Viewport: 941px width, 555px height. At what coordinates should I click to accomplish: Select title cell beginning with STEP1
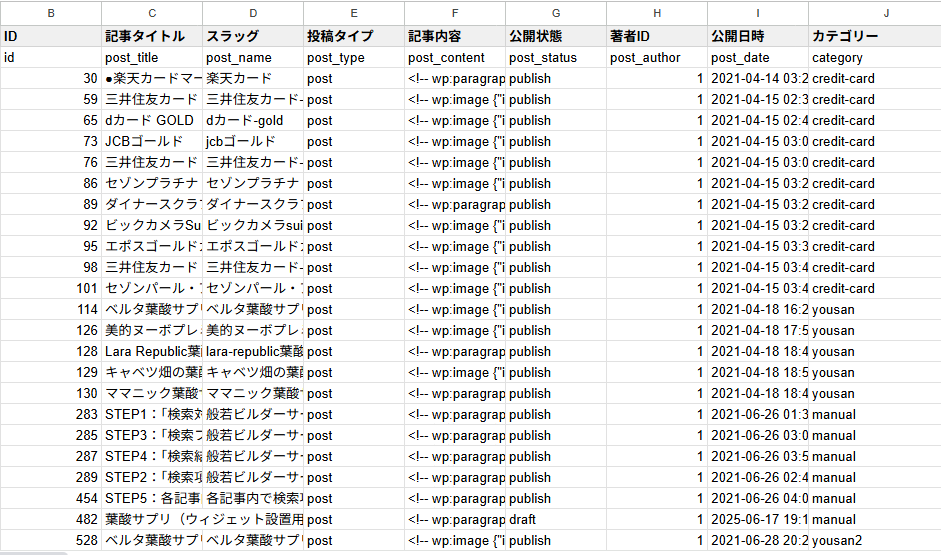[152, 415]
